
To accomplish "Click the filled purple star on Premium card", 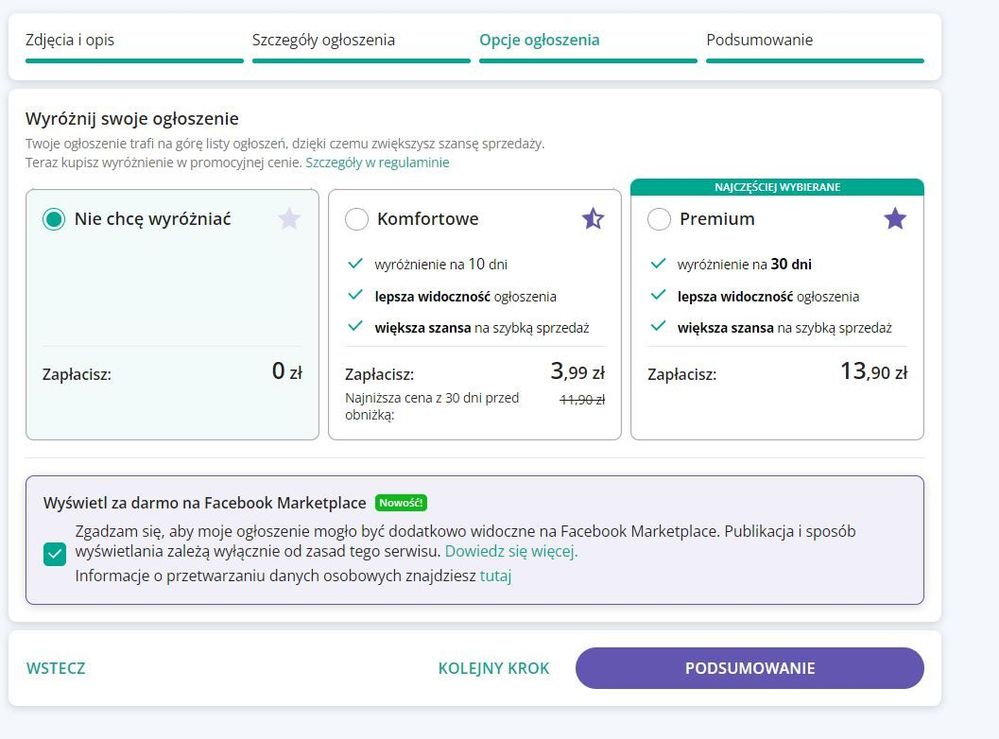I will (x=895, y=219).
